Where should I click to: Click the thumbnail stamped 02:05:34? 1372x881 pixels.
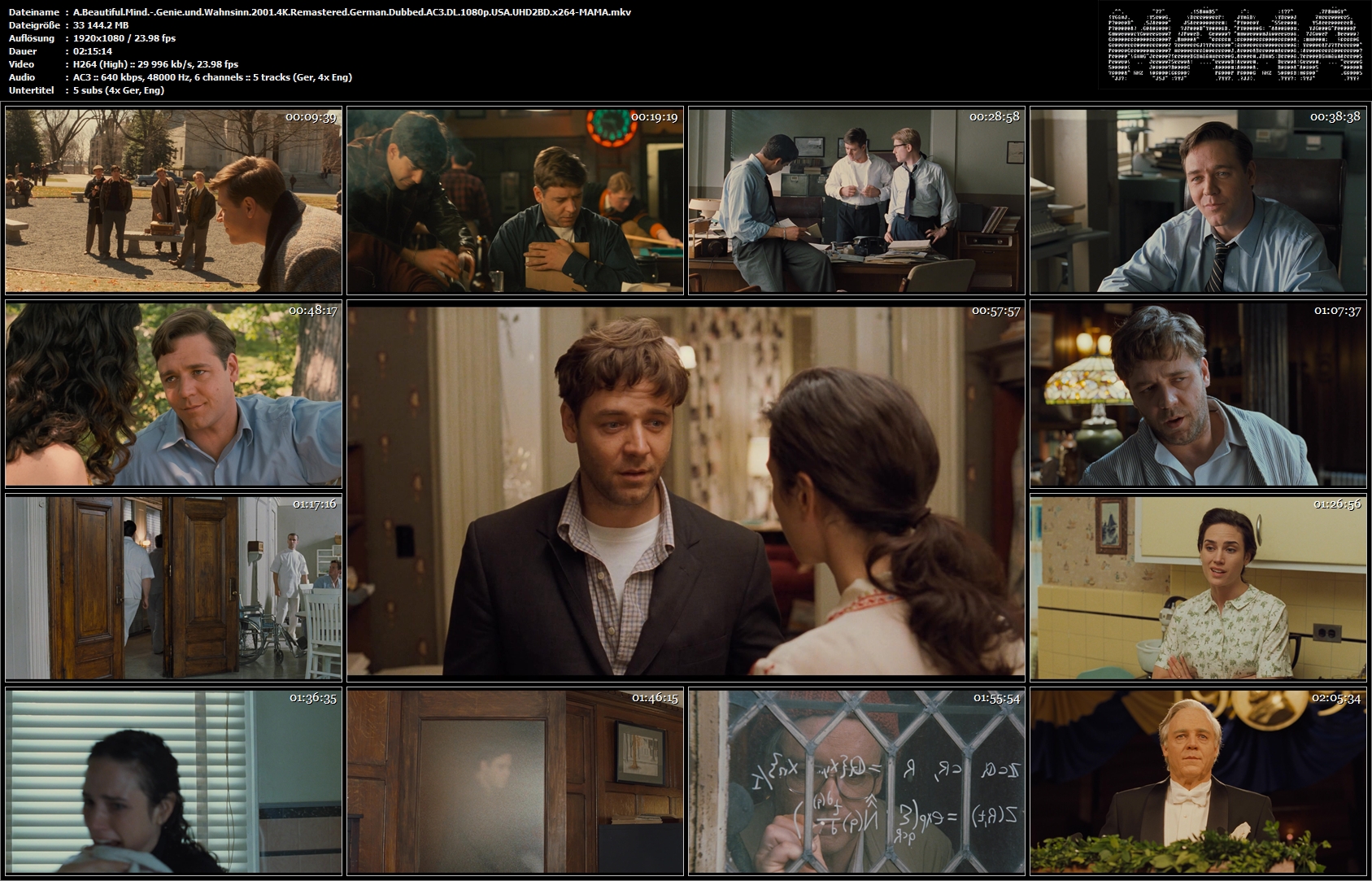[1198, 782]
